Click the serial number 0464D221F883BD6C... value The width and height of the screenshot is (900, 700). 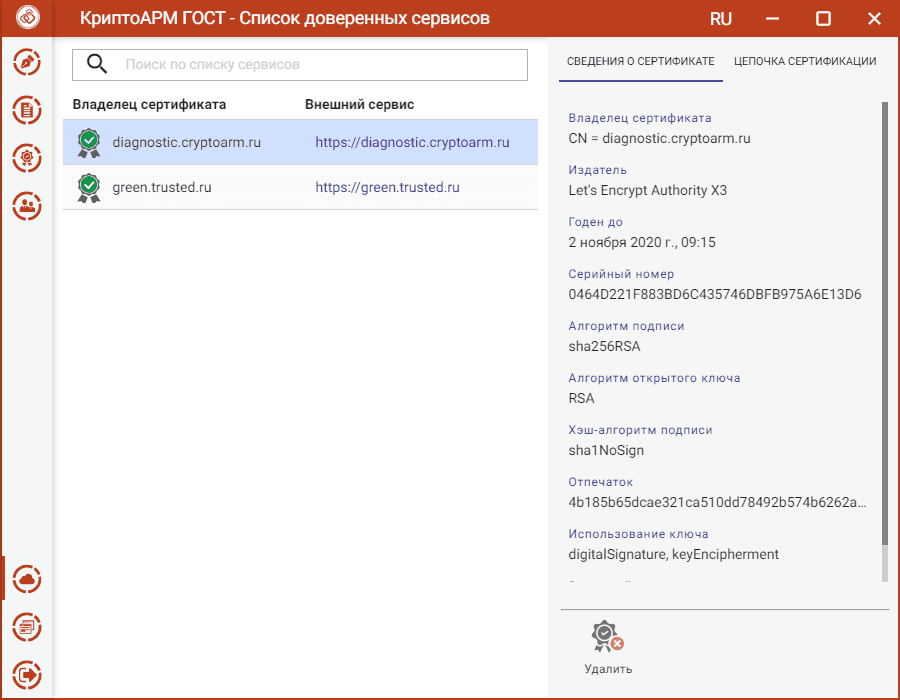(x=715, y=294)
